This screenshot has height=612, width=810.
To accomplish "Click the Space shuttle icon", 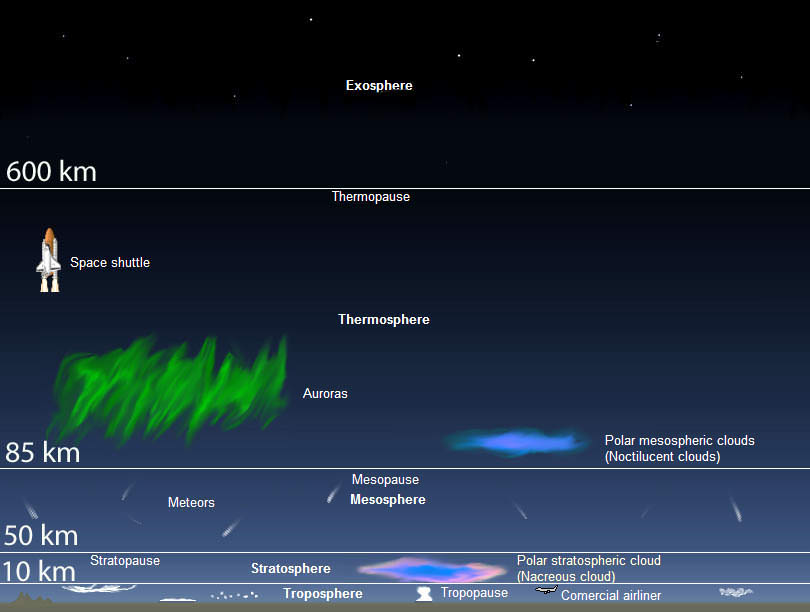I will pos(48,260).
